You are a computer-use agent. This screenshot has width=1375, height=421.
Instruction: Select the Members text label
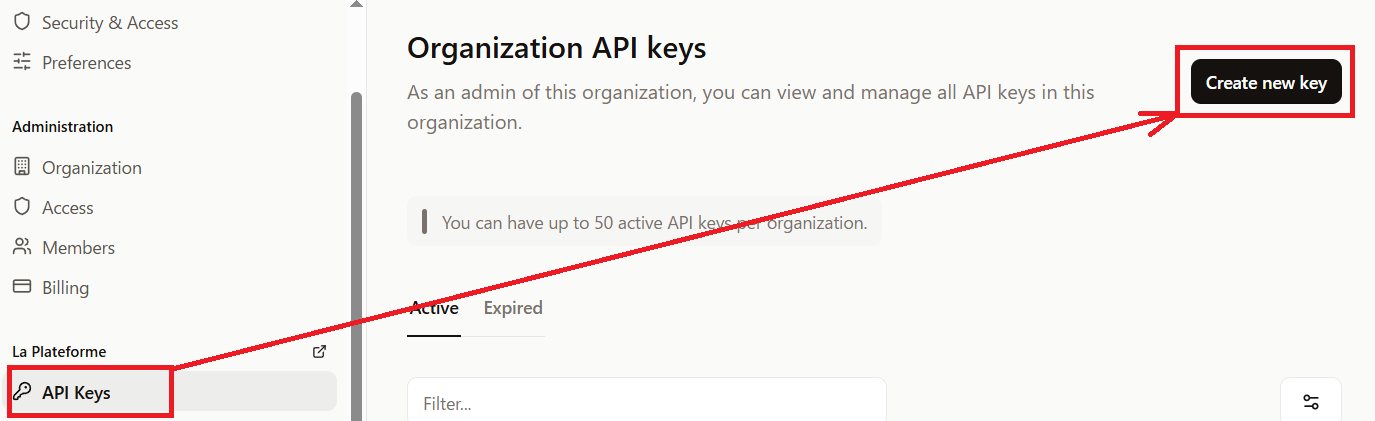[79, 247]
